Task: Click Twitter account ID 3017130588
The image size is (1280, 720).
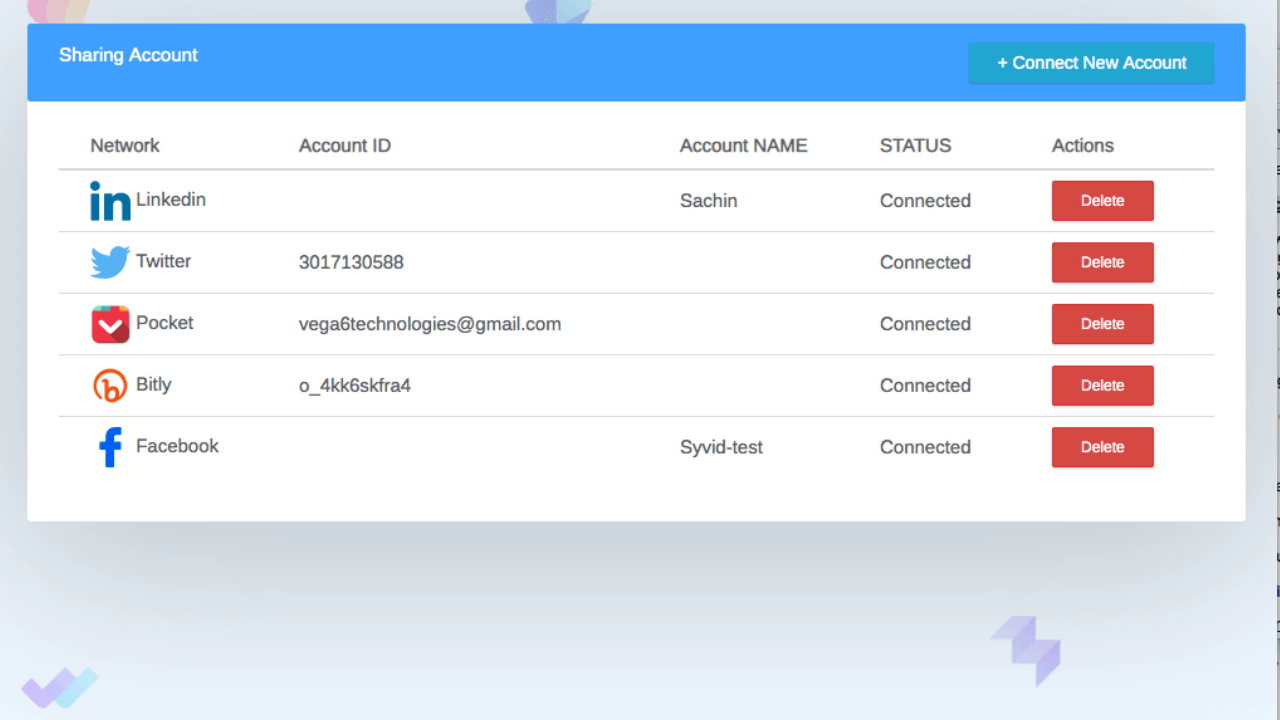Action: tap(351, 263)
